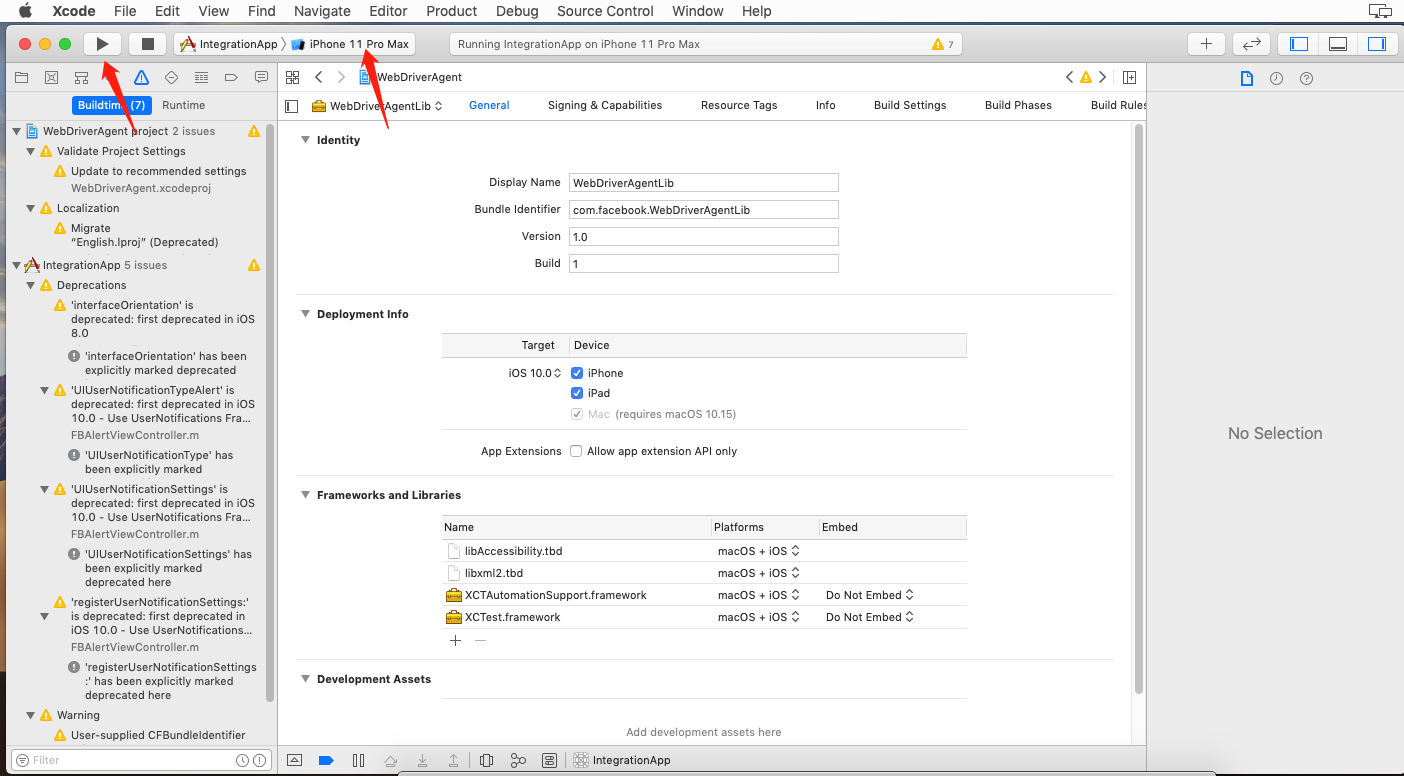This screenshot has height=776, width=1404.
Task: Add a framework with plus button
Action: point(455,640)
